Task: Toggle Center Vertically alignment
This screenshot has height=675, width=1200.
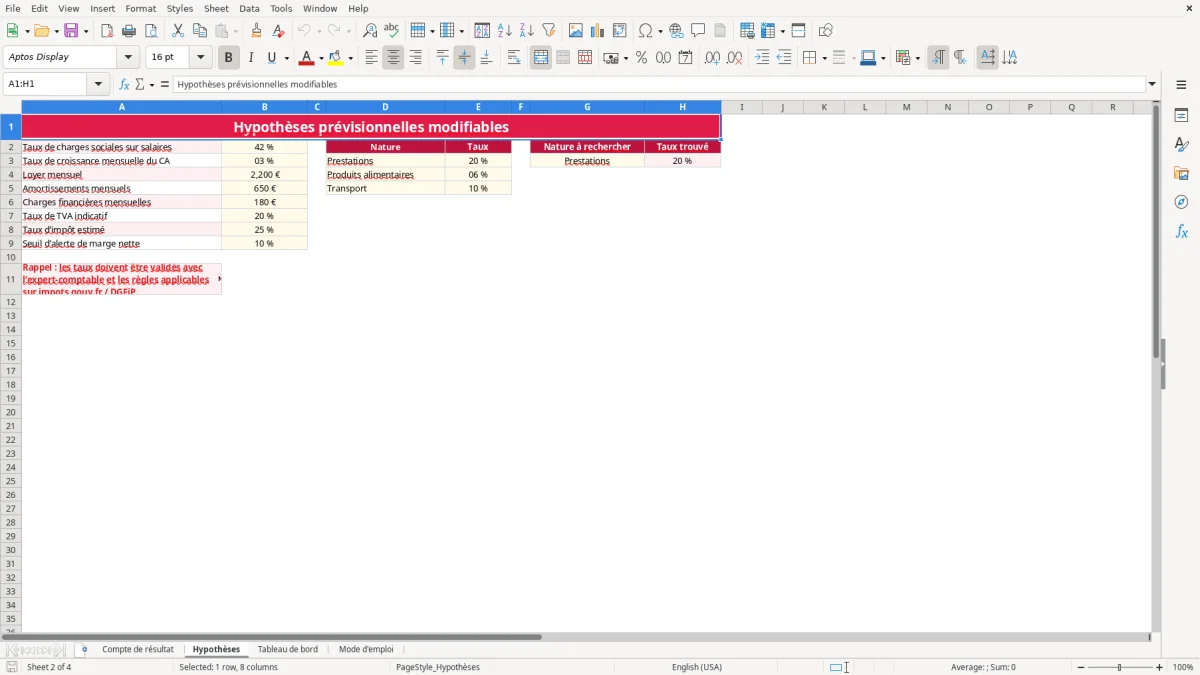Action: click(x=464, y=57)
